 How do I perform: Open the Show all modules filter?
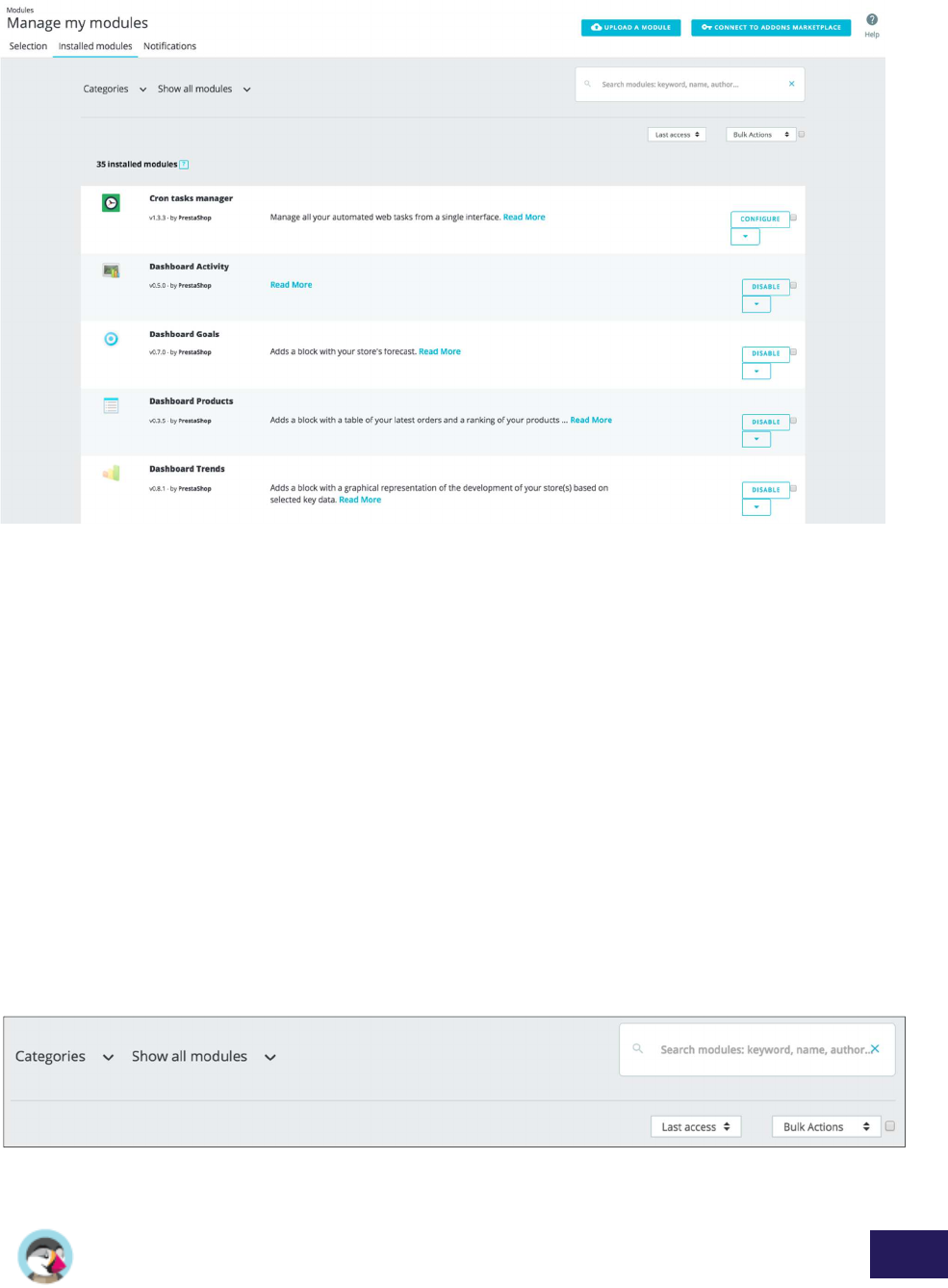[x=204, y=90]
